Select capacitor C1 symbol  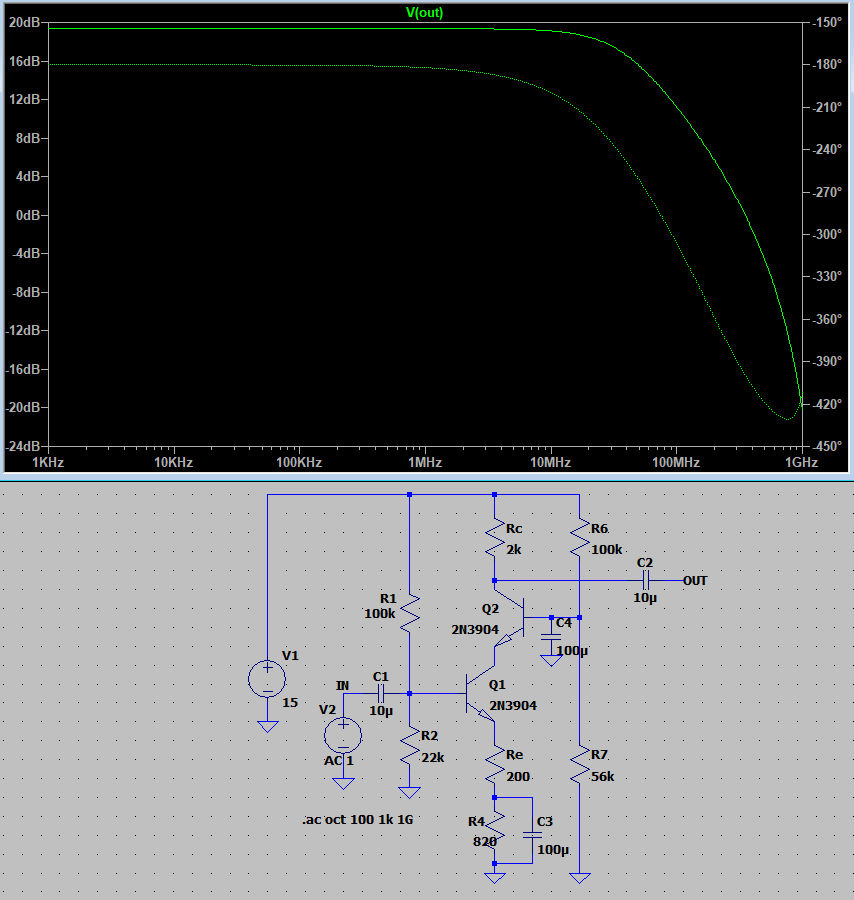[380, 693]
